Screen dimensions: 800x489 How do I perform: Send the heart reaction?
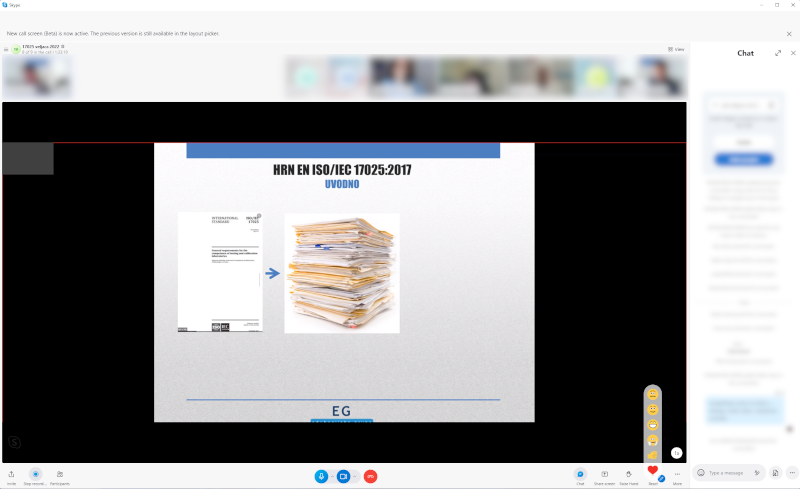click(x=652, y=471)
